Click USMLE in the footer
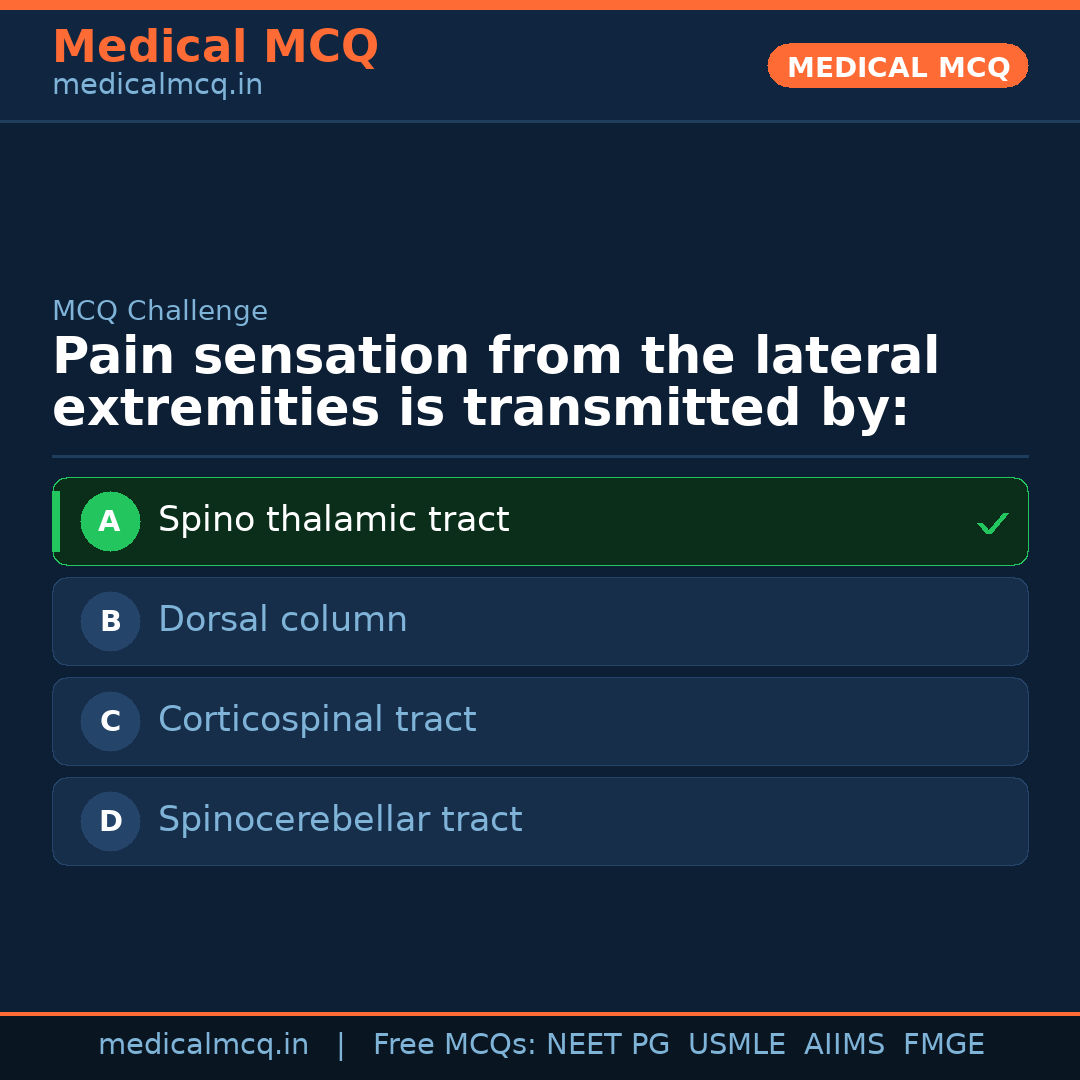The width and height of the screenshot is (1080, 1080). pyautogui.click(x=736, y=1045)
